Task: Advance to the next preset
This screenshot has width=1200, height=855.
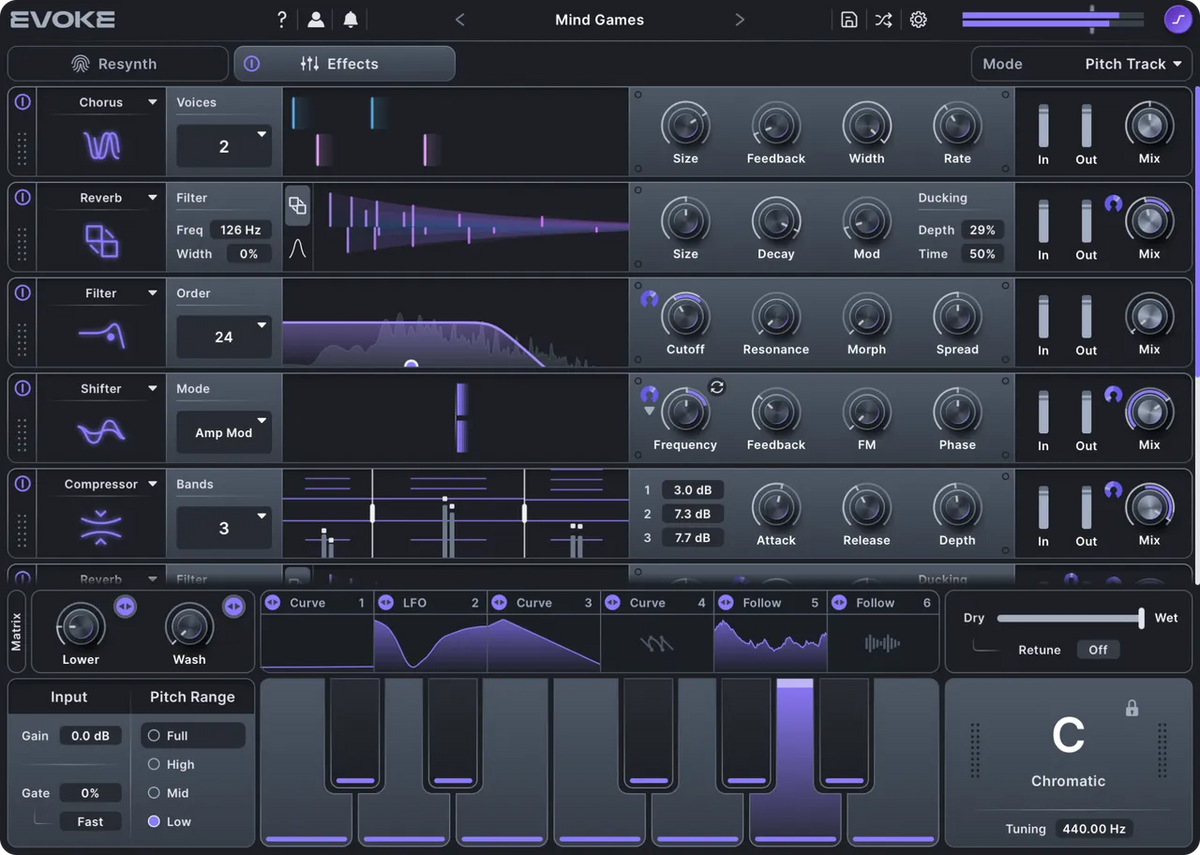Action: (x=740, y=19)
